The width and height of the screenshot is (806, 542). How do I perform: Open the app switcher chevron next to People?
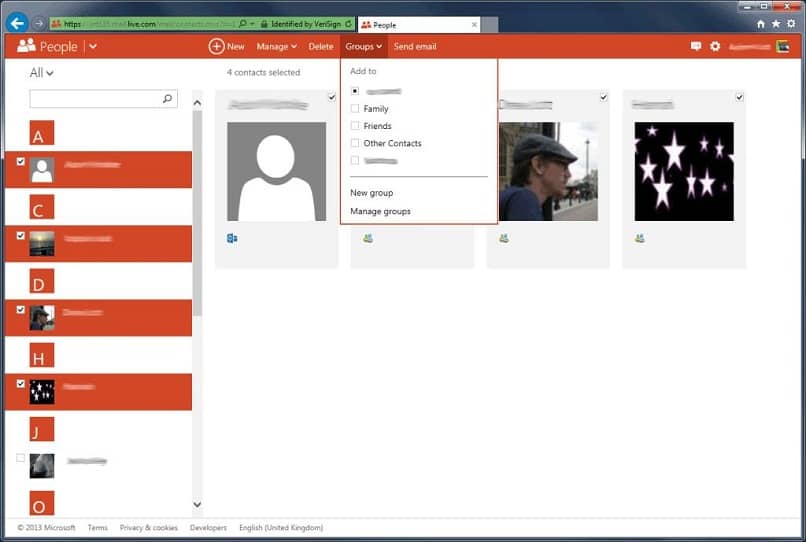pos(93,46)
